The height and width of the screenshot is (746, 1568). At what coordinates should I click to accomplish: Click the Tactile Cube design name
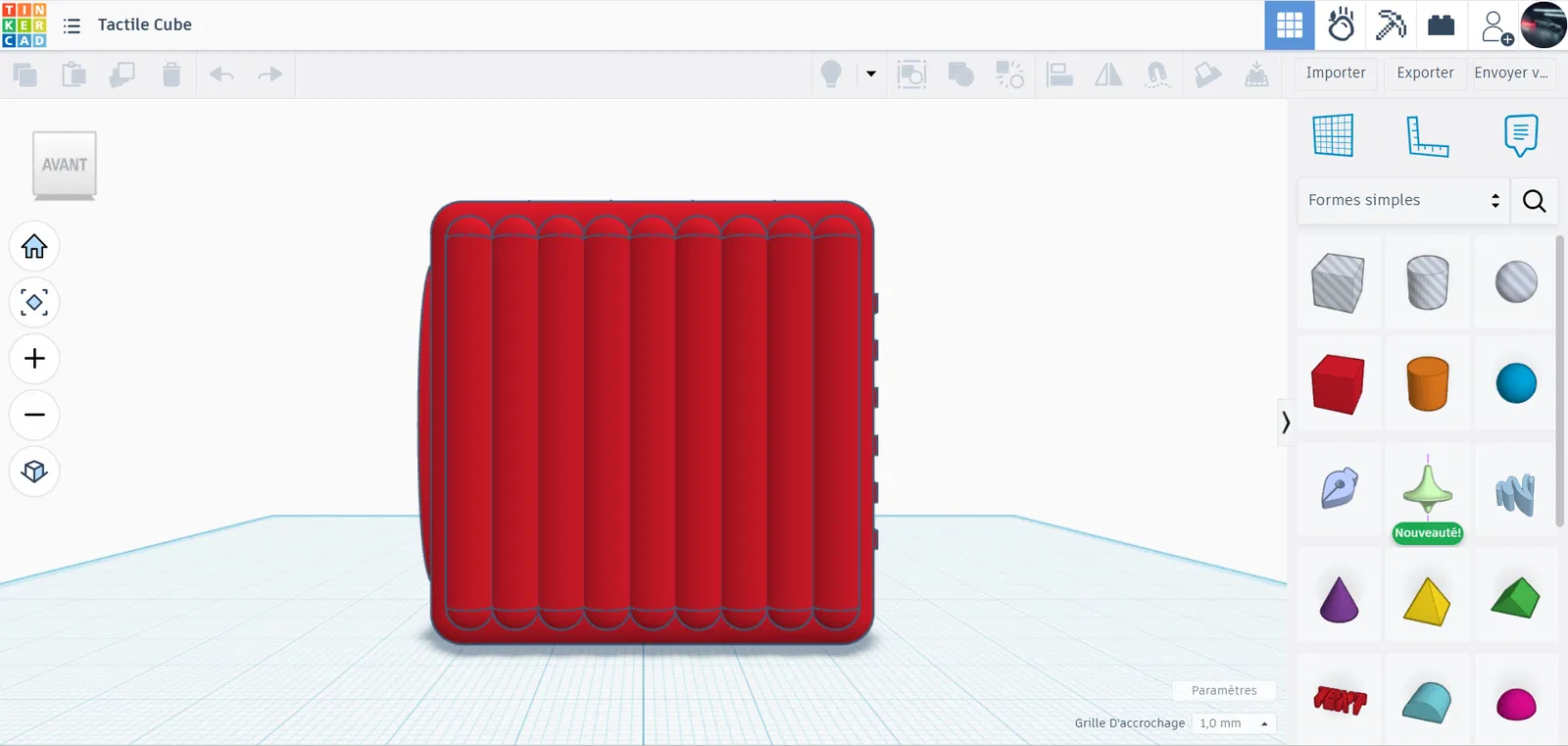point(145,25)
